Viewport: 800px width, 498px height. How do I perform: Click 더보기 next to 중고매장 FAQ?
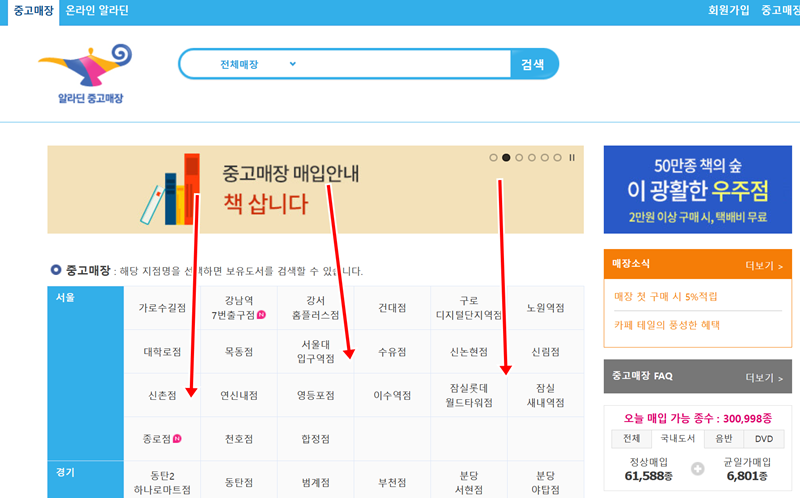tap(764, 378)
